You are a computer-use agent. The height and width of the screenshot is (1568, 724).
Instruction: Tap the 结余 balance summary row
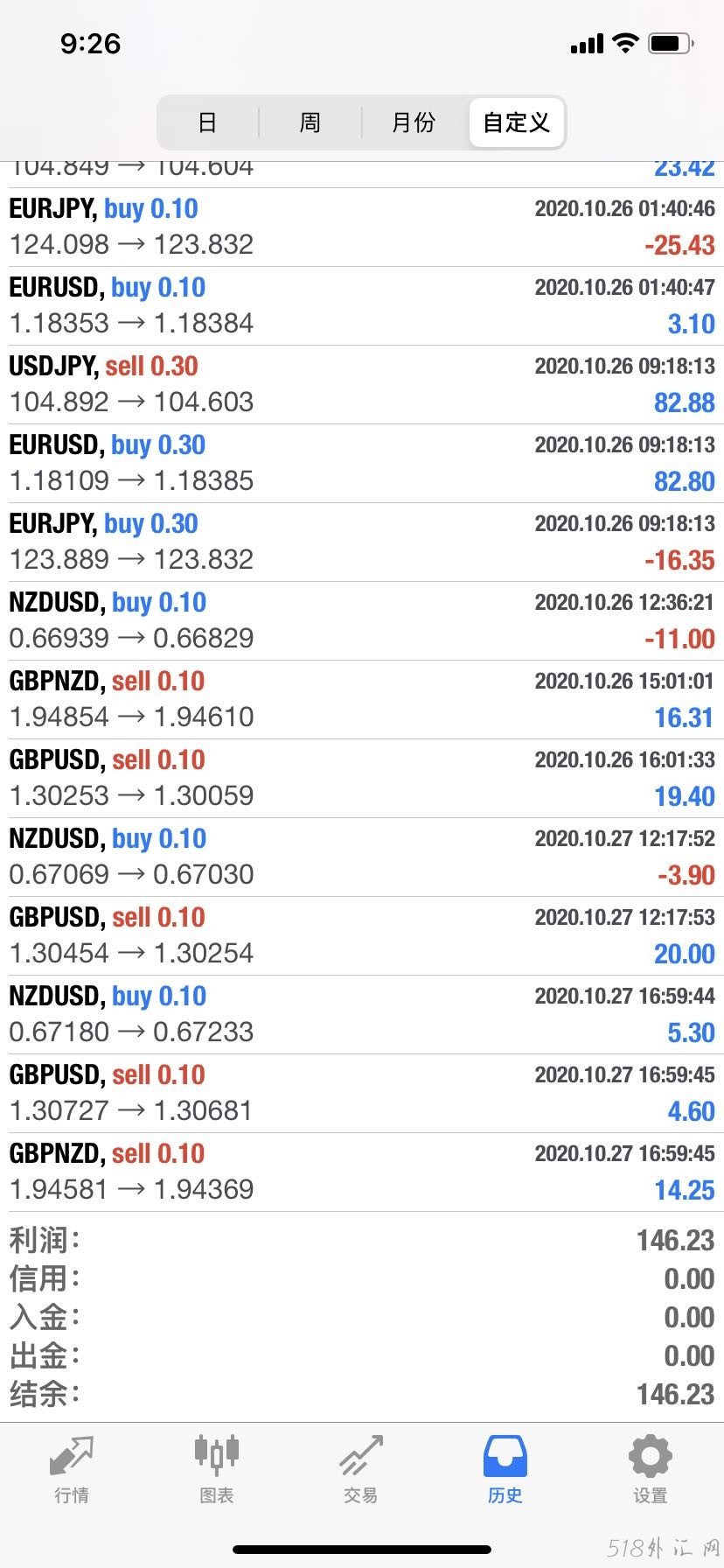tap(362, 1394)
